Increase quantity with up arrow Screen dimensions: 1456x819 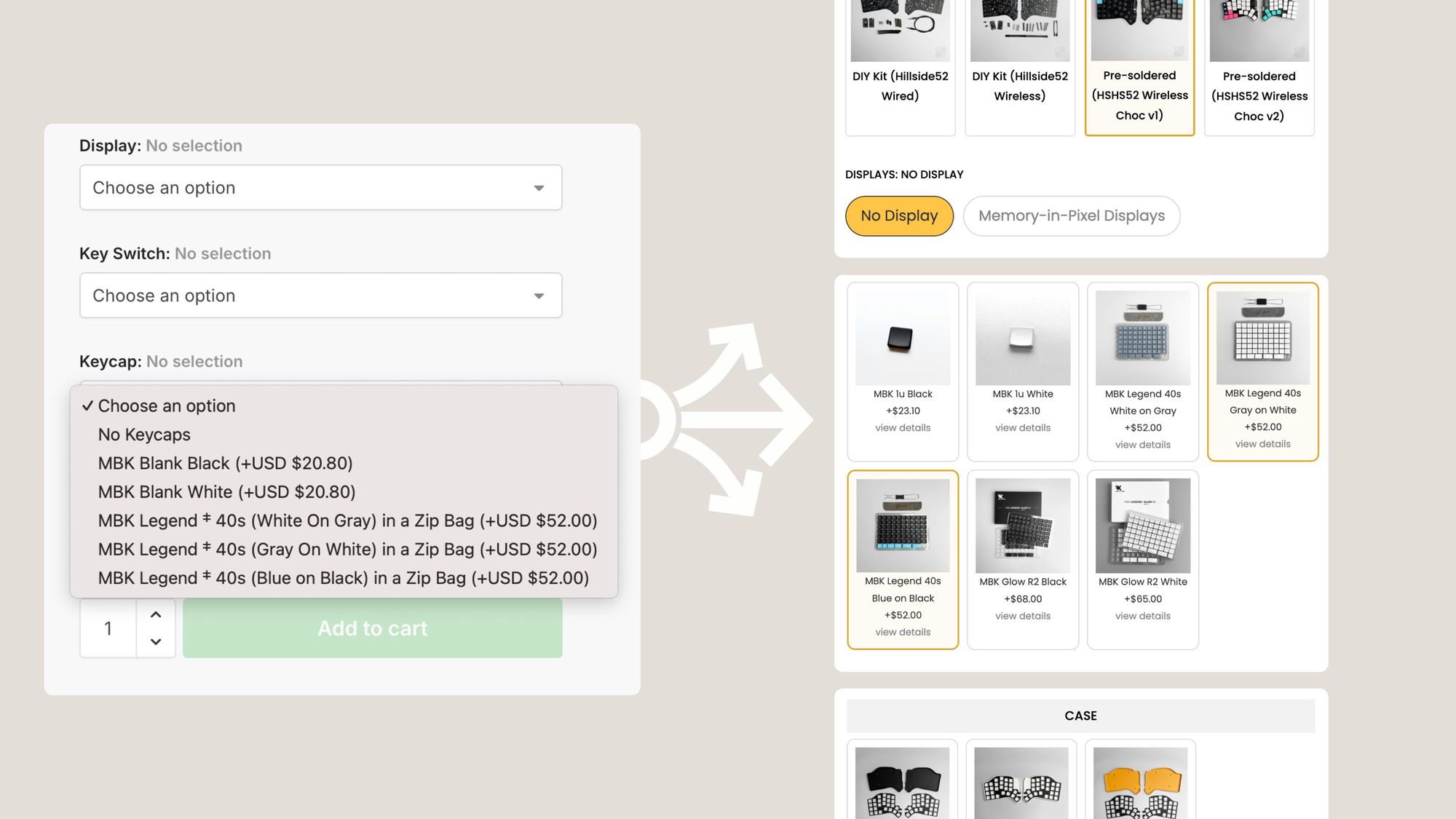pos(156,614)
